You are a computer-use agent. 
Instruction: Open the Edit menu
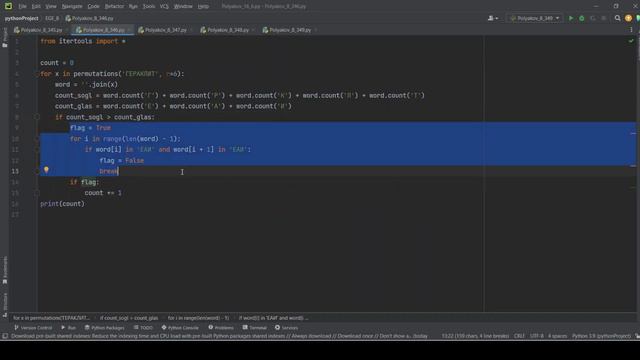(36, 6)
